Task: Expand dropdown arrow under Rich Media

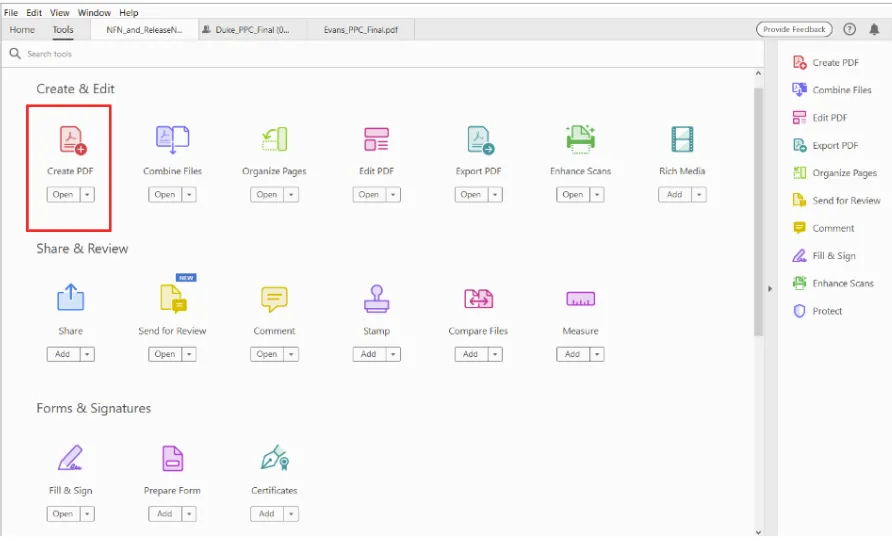Action: [x=699, y=195]
